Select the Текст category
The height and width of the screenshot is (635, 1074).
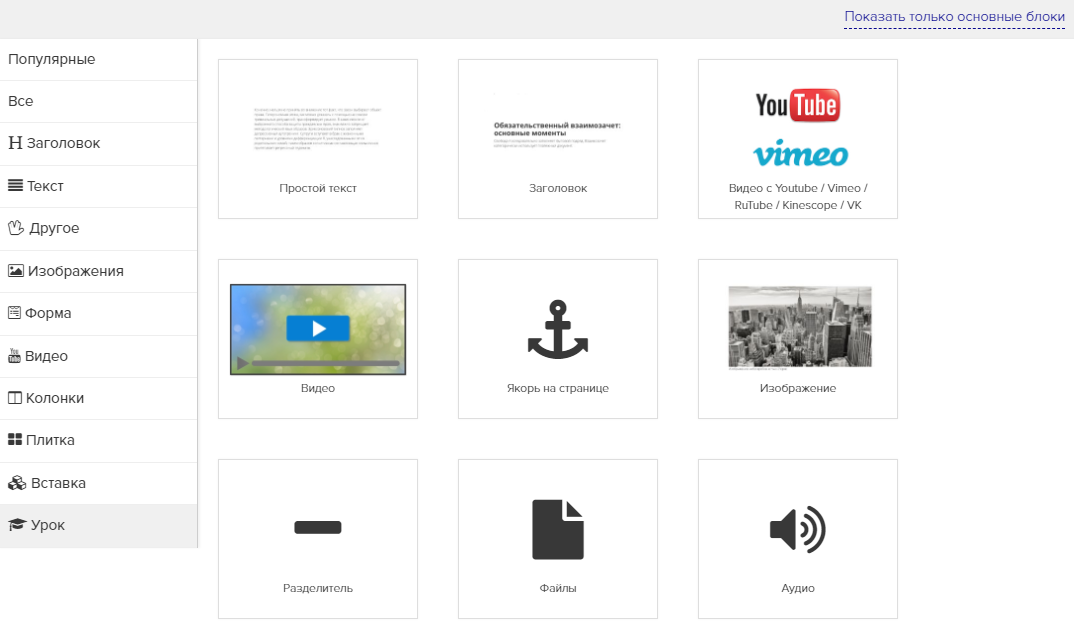click(45, 186)
